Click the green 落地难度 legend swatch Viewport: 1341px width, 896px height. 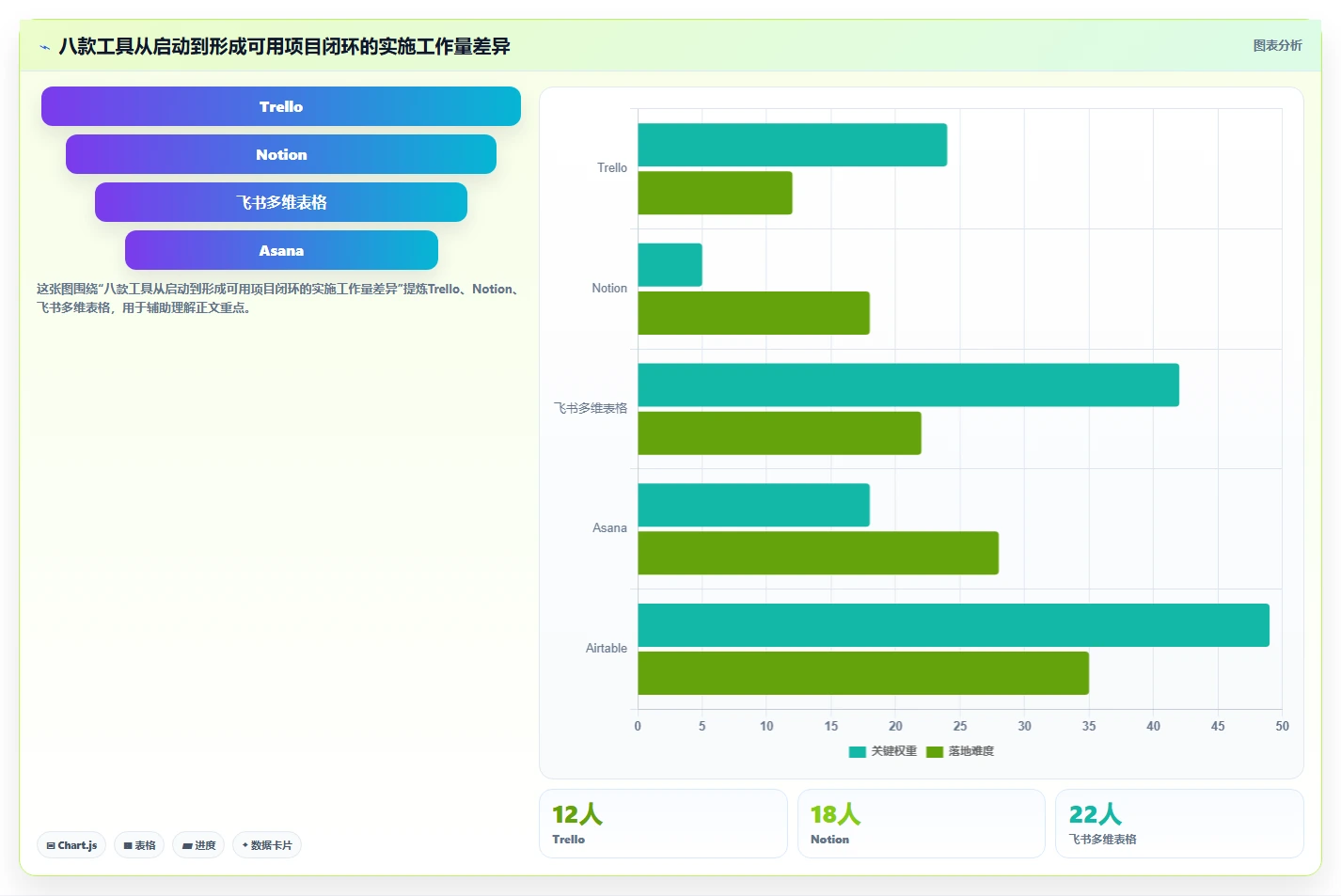(x=935, y=752)
